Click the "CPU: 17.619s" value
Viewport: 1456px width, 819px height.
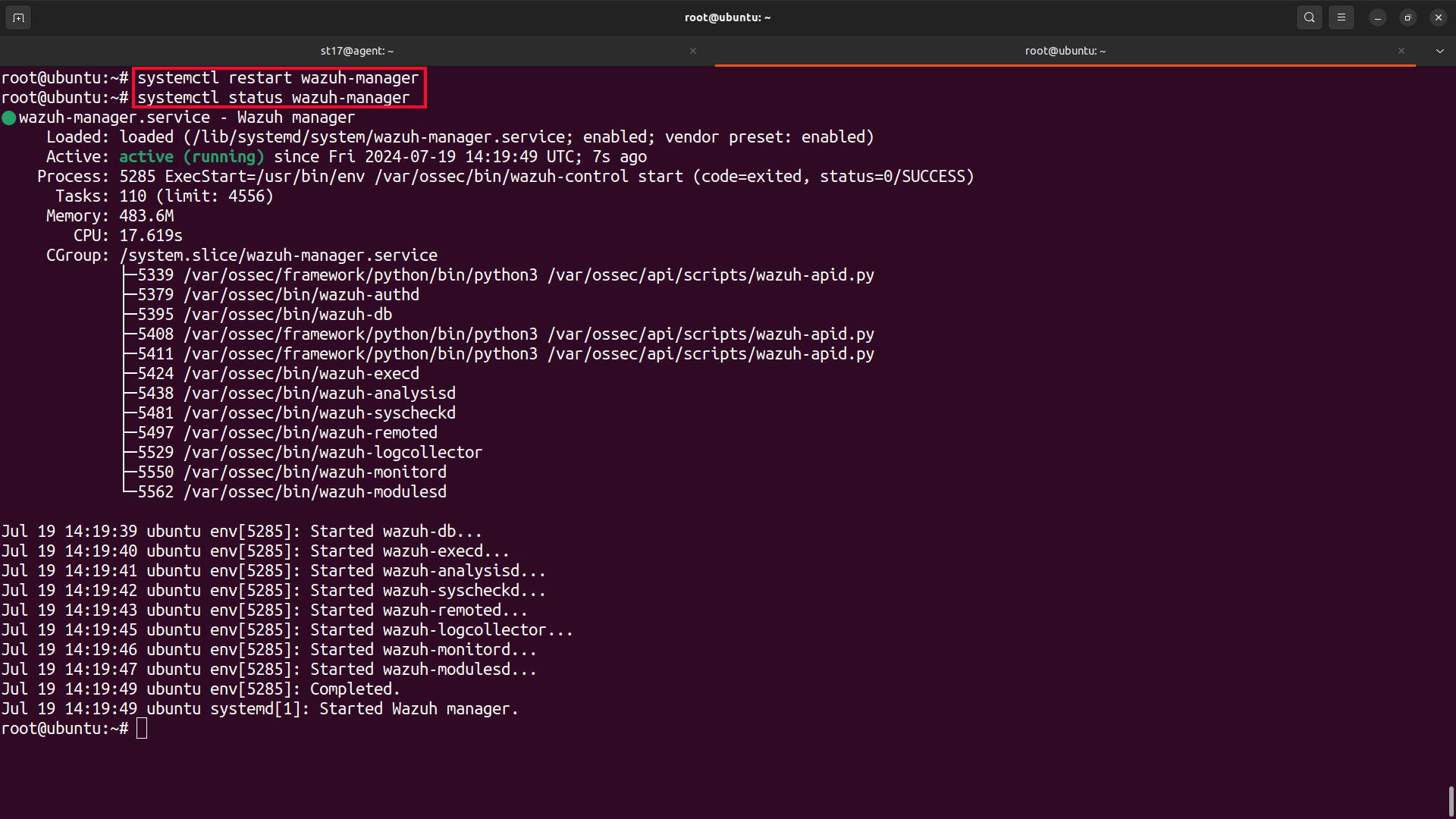pos(151,236)
